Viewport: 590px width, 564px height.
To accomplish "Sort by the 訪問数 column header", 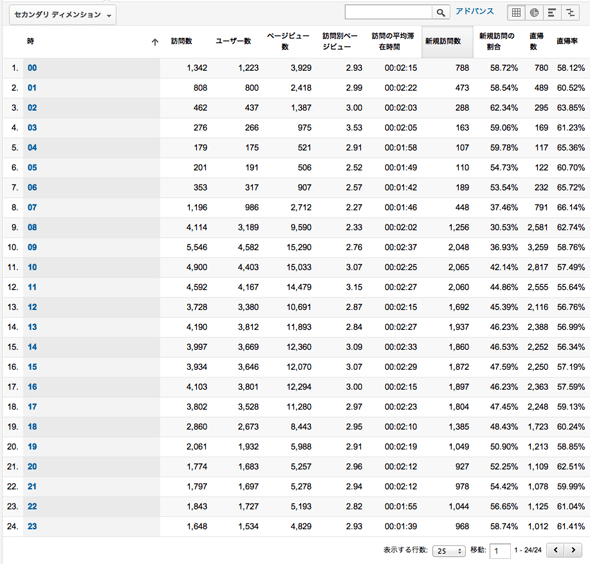I will point(181,41).
